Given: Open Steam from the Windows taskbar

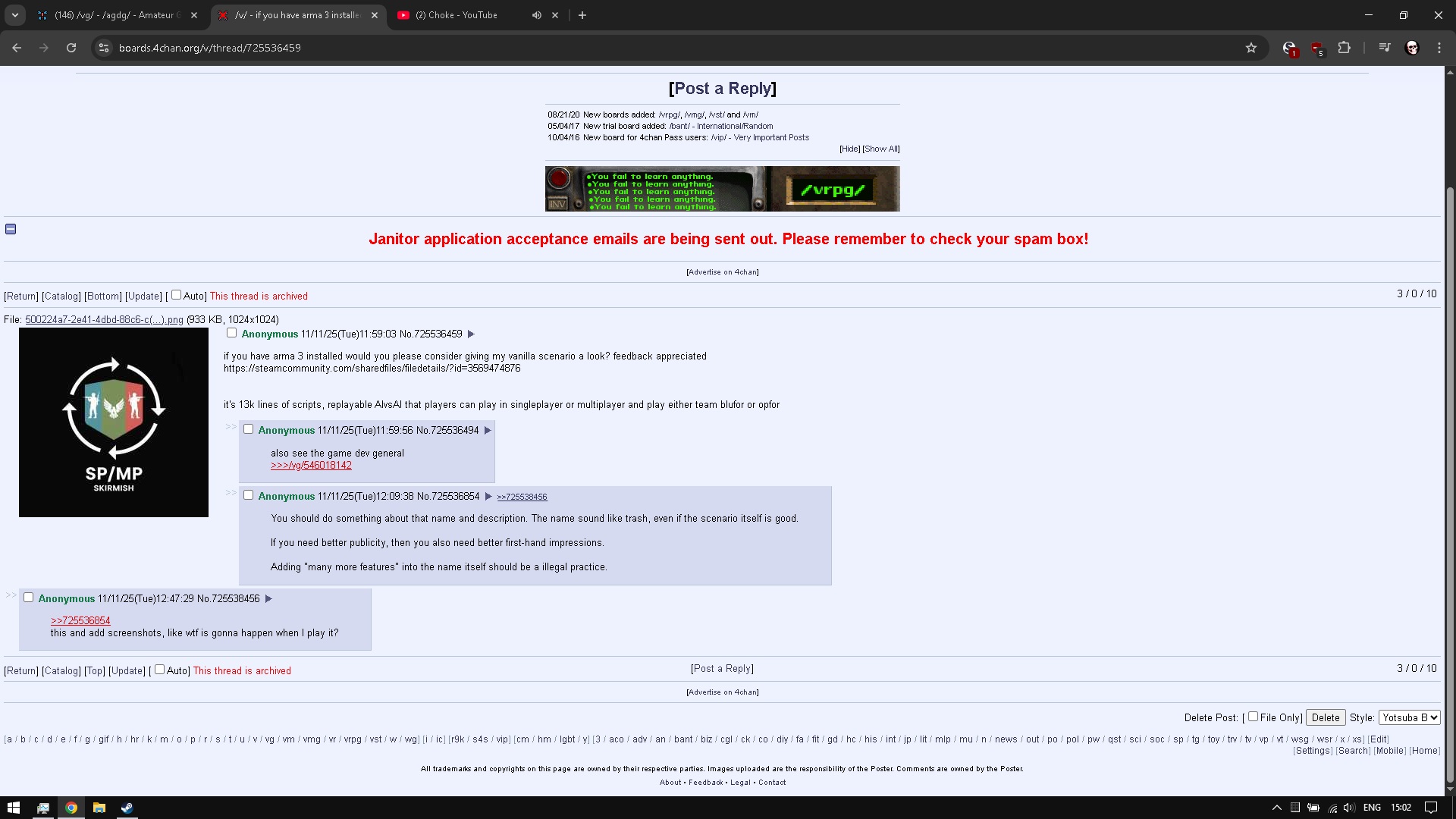Looking at the screenshot, I should (x=127, y=808).
